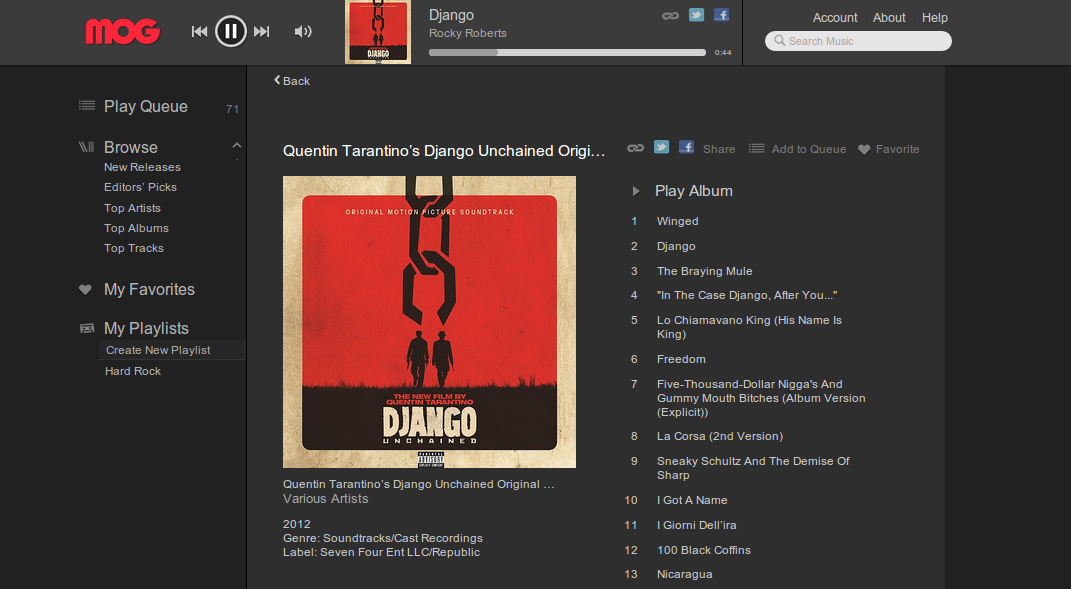Image resolution: width=1071 pixels, height=589 pixels.
Task: Pause the current song
Action: 231,31
